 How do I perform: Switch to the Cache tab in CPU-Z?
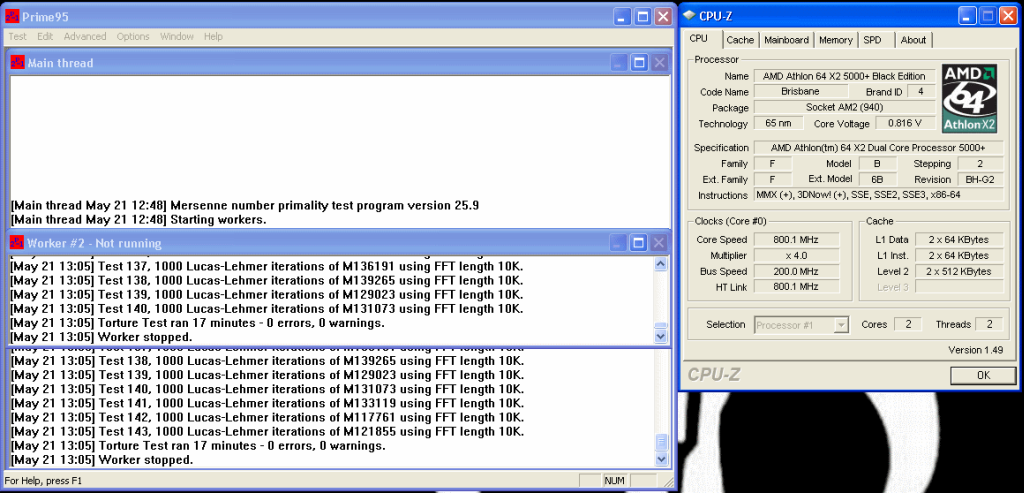(x=740, y=40)
